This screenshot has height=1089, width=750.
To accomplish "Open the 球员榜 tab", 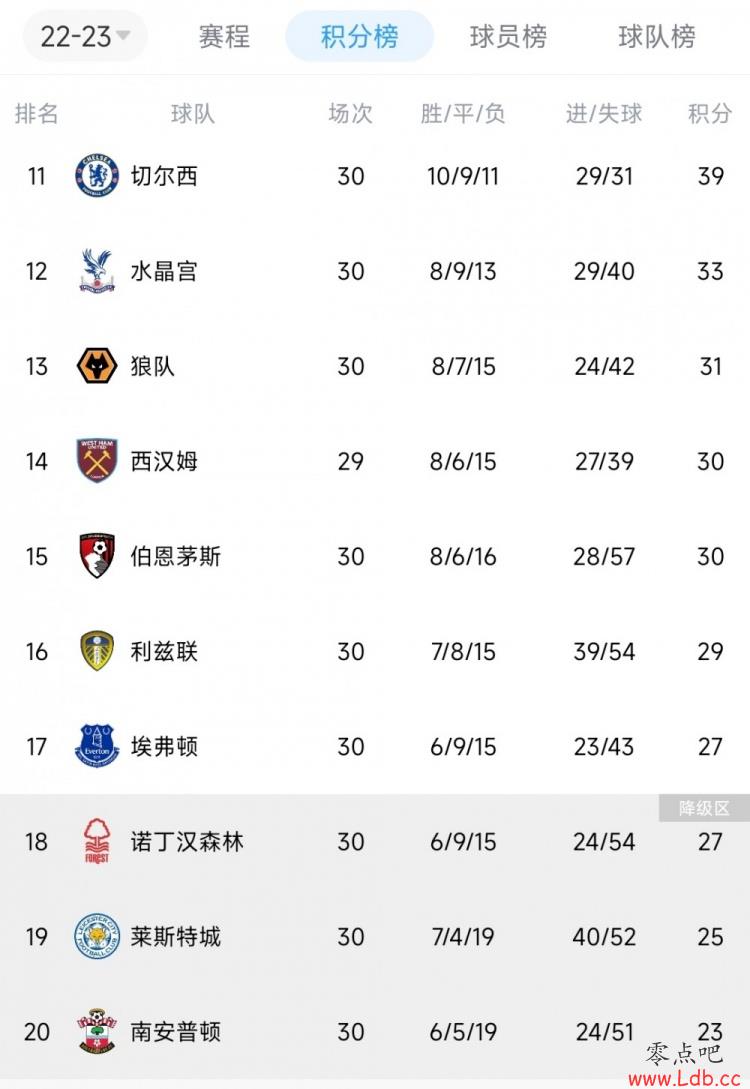I will [x=508, y=36].
